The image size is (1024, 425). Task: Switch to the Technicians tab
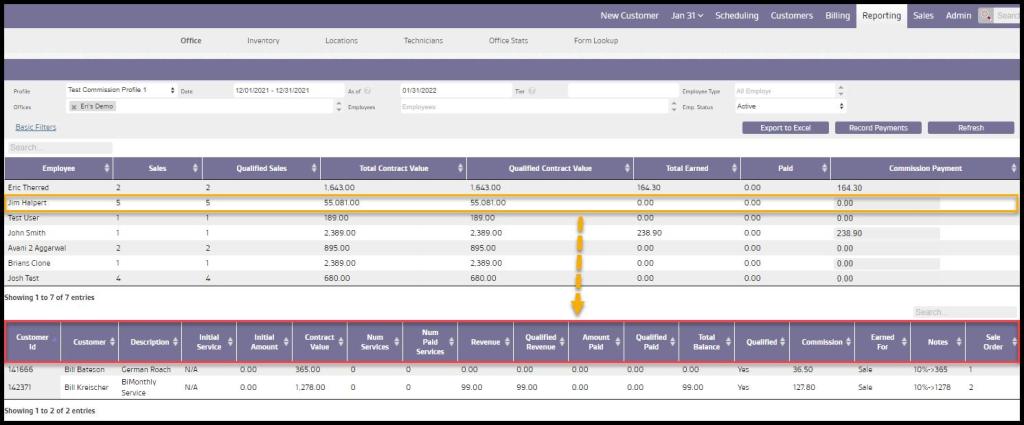click(x=423, y=41)
